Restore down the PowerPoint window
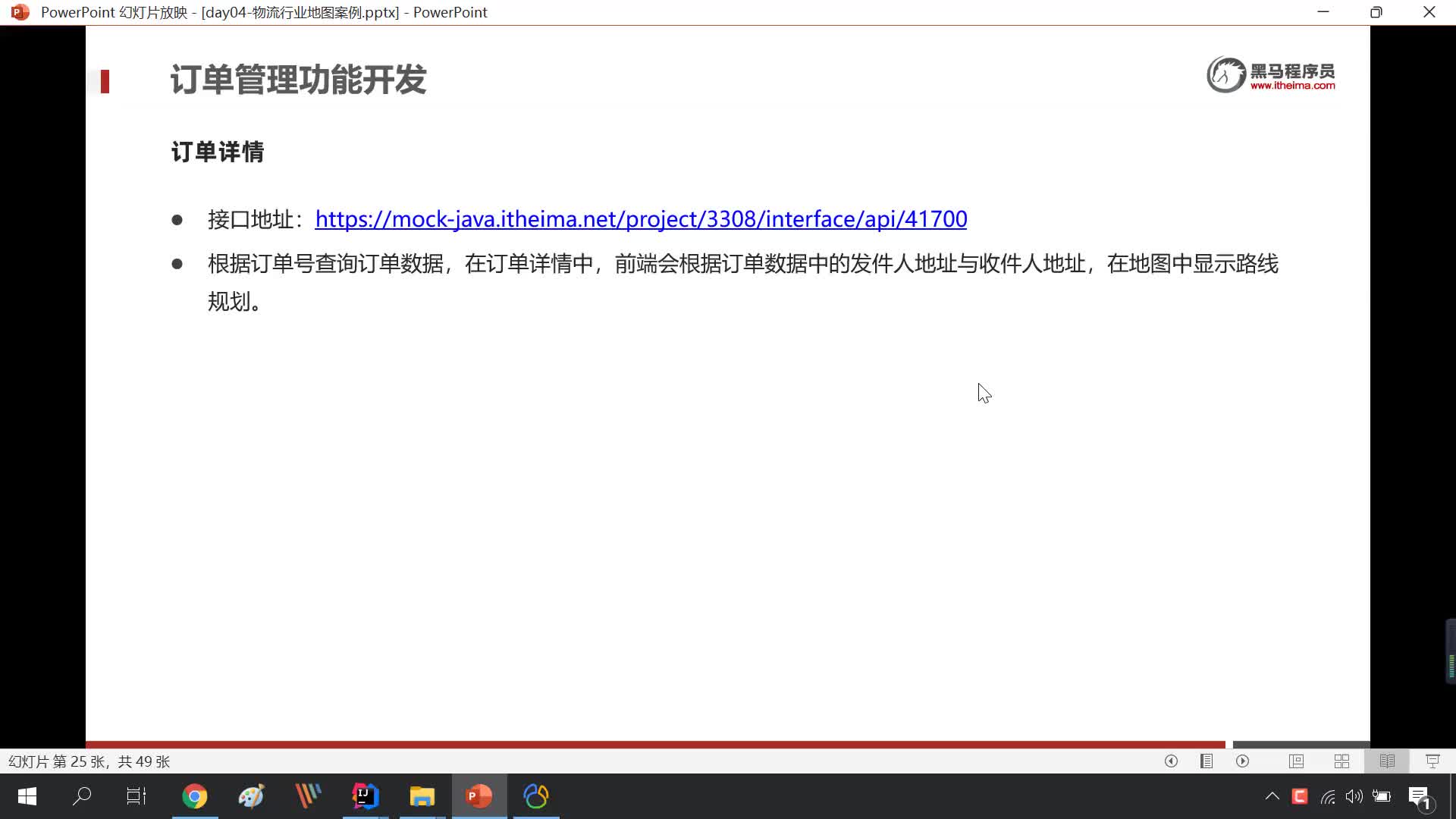The width and height of the screenshot is (1456, 819). (1376, 12)
